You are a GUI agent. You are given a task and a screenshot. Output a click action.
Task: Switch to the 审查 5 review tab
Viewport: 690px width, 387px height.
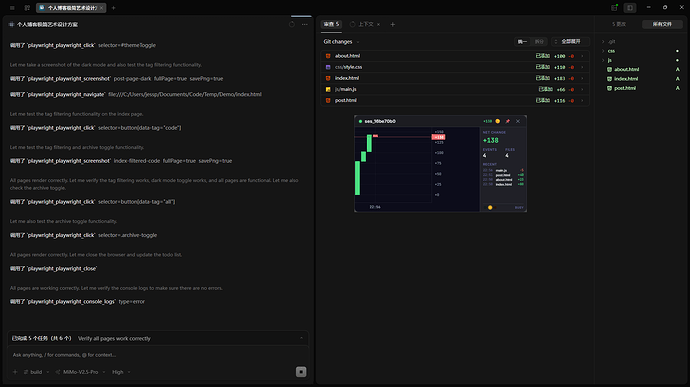pos(331,24)
